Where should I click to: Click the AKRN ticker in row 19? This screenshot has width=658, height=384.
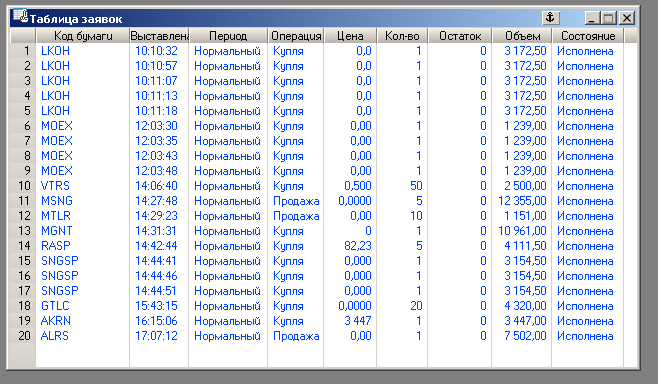[x=56, y=321]
